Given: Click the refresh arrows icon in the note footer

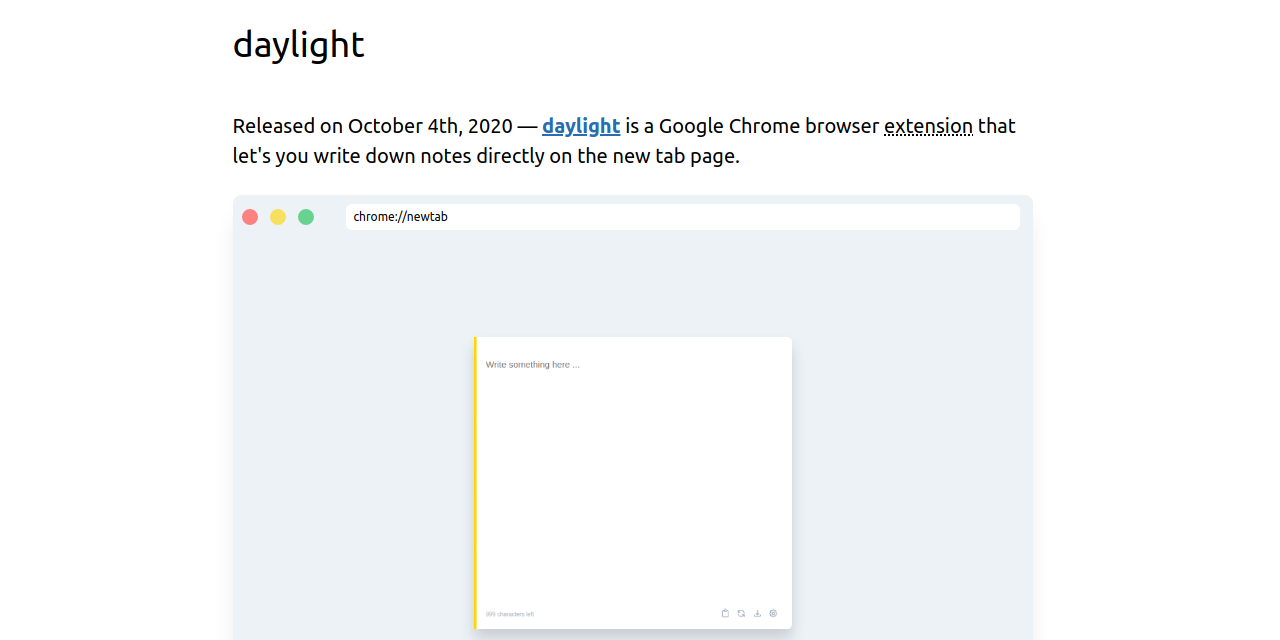Looking at the screenshot, I should (x=741, y=613).
